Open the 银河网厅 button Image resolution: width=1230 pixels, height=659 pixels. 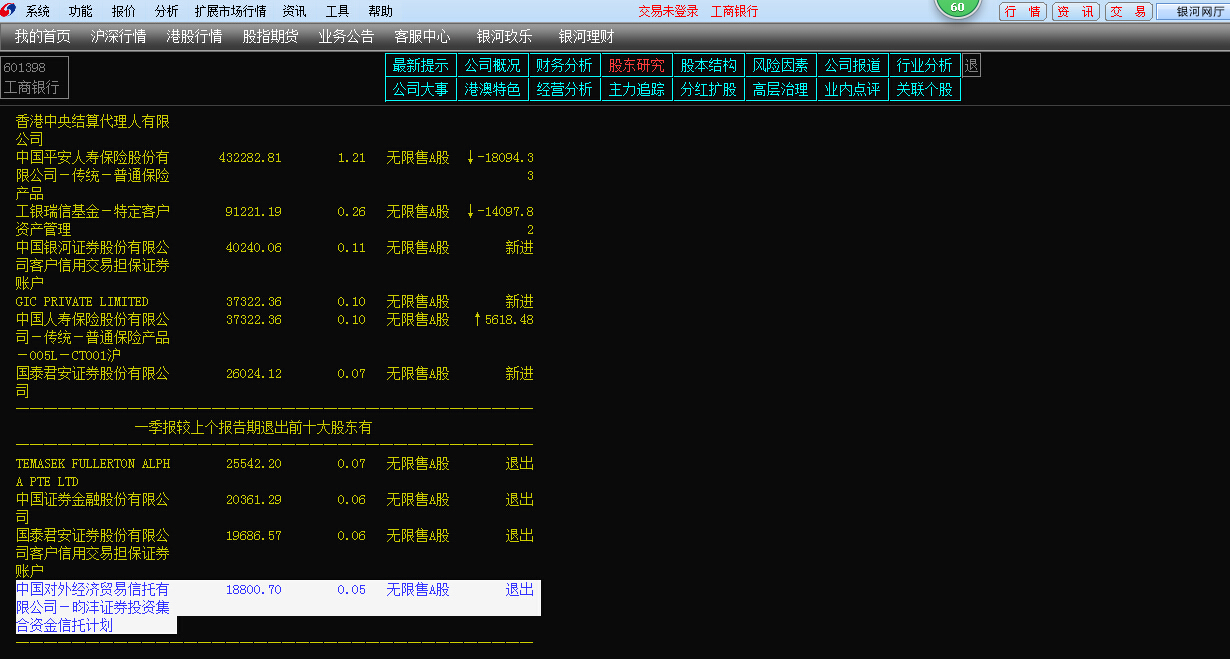point(1193,12)
